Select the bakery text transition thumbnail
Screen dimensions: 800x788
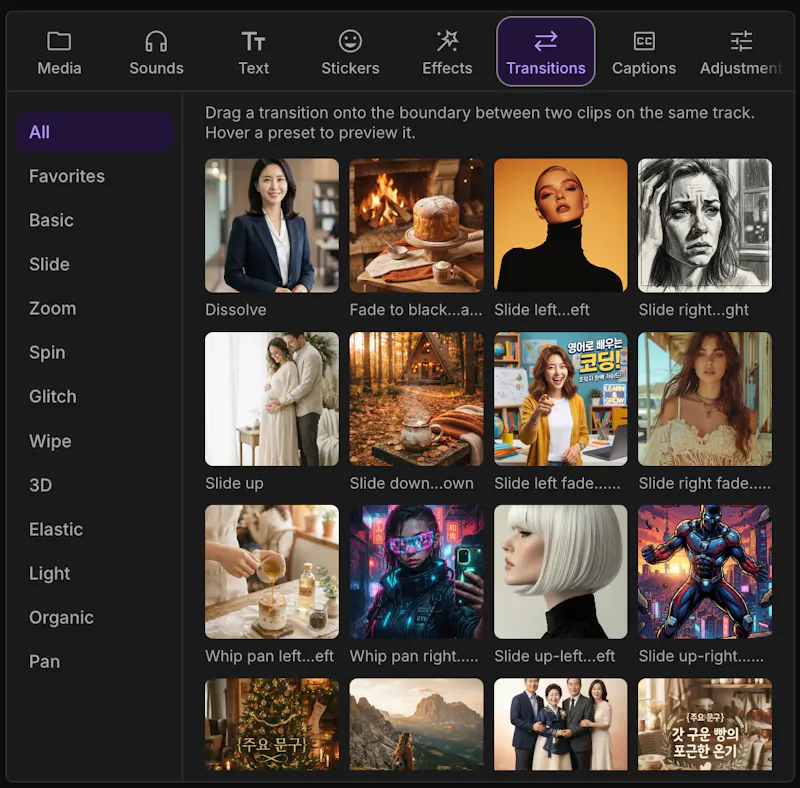(705, 724)
